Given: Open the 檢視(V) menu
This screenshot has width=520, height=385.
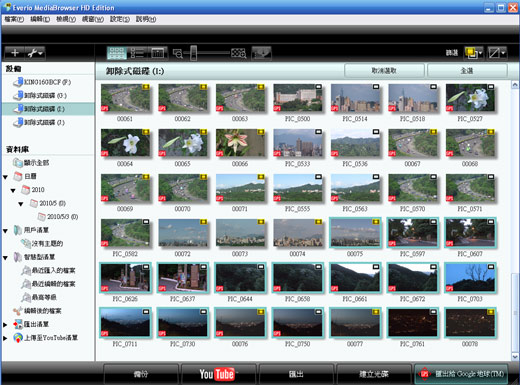Looking at the screenshot, I should click(x=66, y=19).
